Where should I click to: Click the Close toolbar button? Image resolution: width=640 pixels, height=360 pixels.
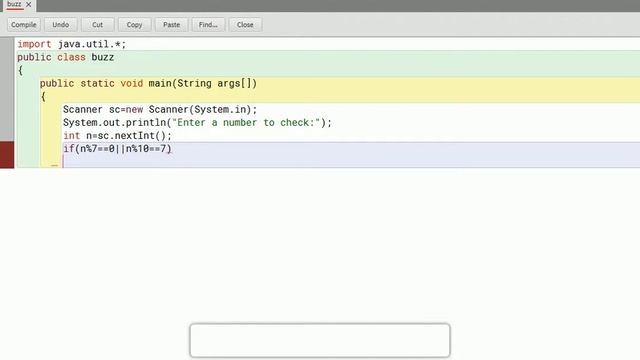pyautogui.click(x=245, y=24)
